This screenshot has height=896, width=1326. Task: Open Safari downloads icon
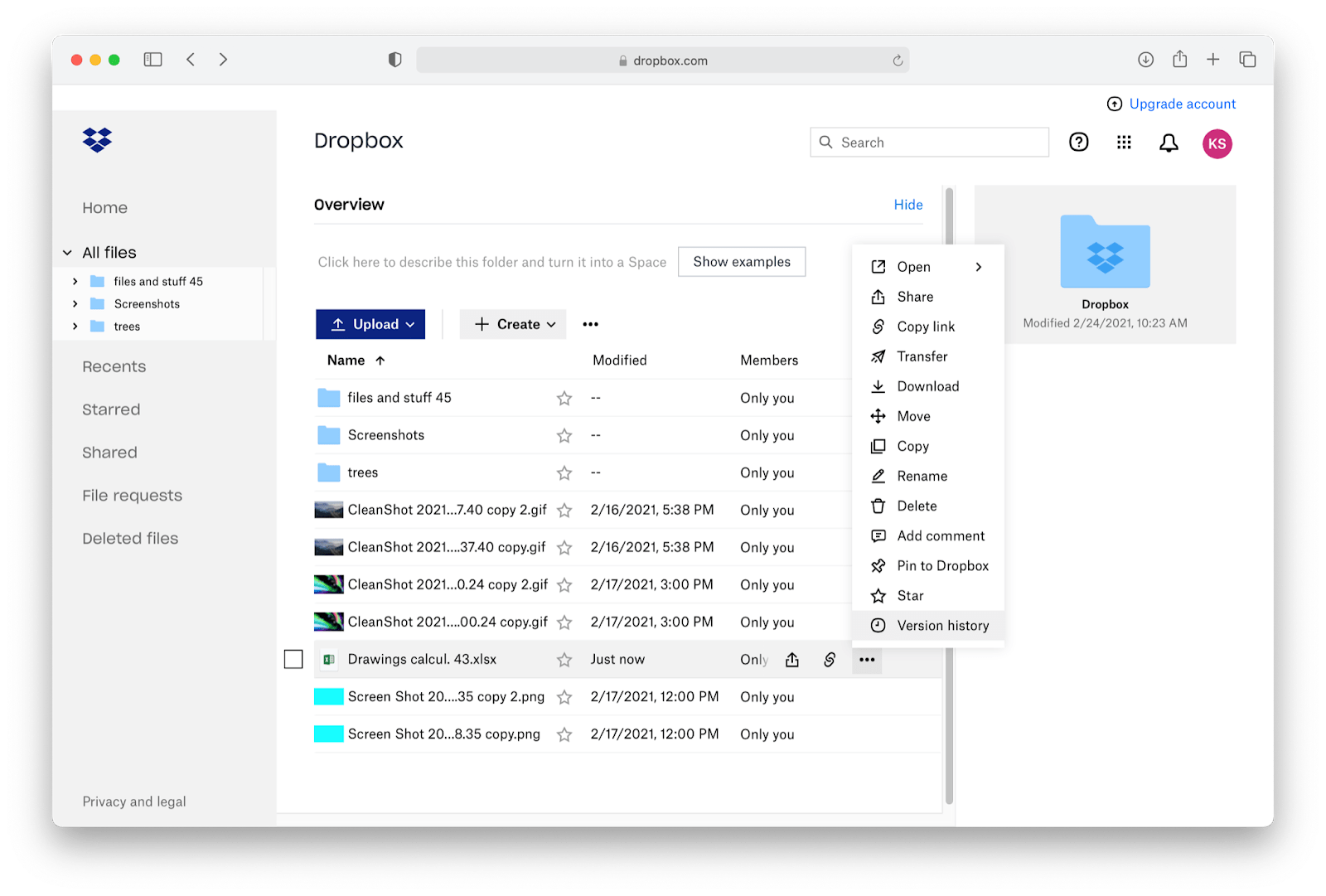1145,60
